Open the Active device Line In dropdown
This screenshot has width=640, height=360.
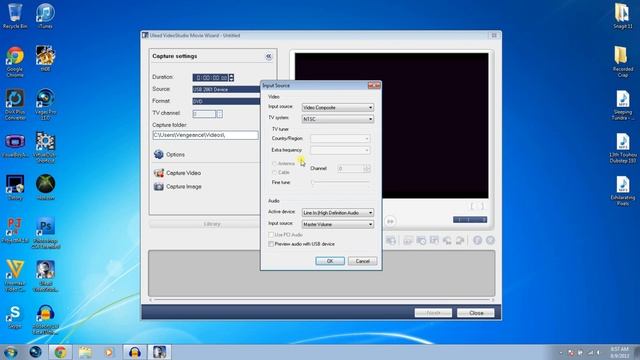point(338,213)
